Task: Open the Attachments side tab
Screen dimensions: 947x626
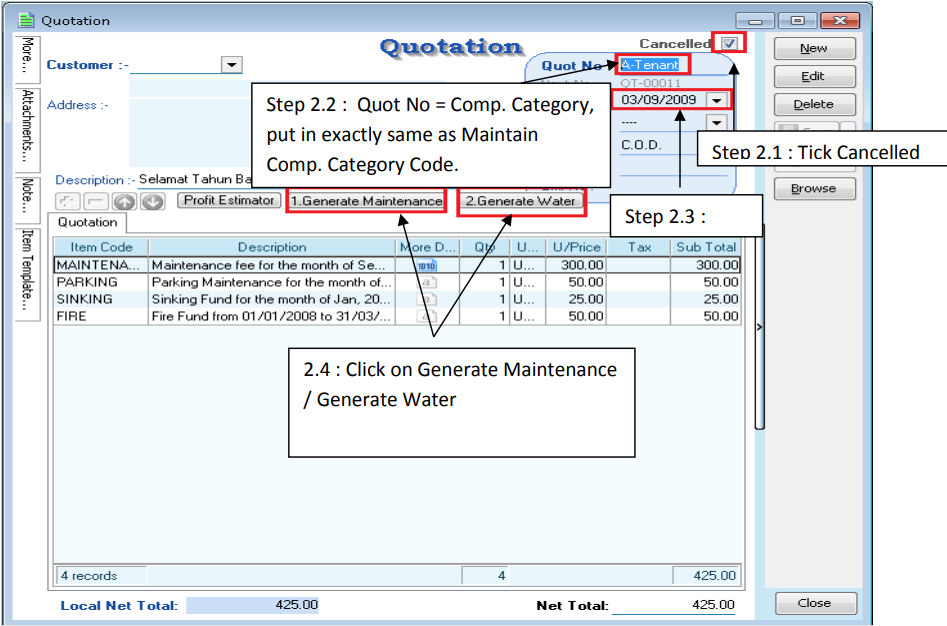Action: coord(28,127)
